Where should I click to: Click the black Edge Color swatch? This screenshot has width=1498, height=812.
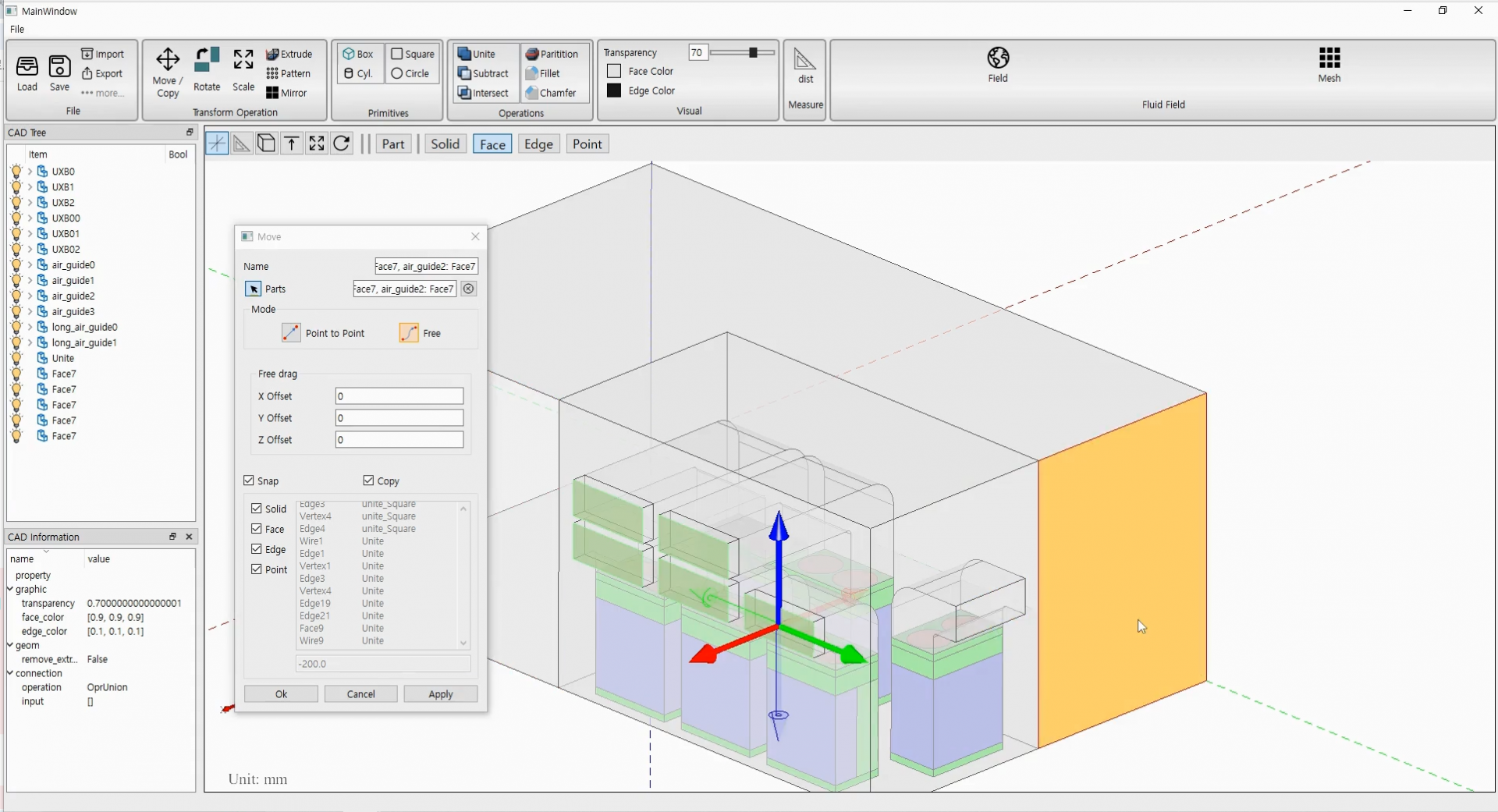click(x=614, y=90)
